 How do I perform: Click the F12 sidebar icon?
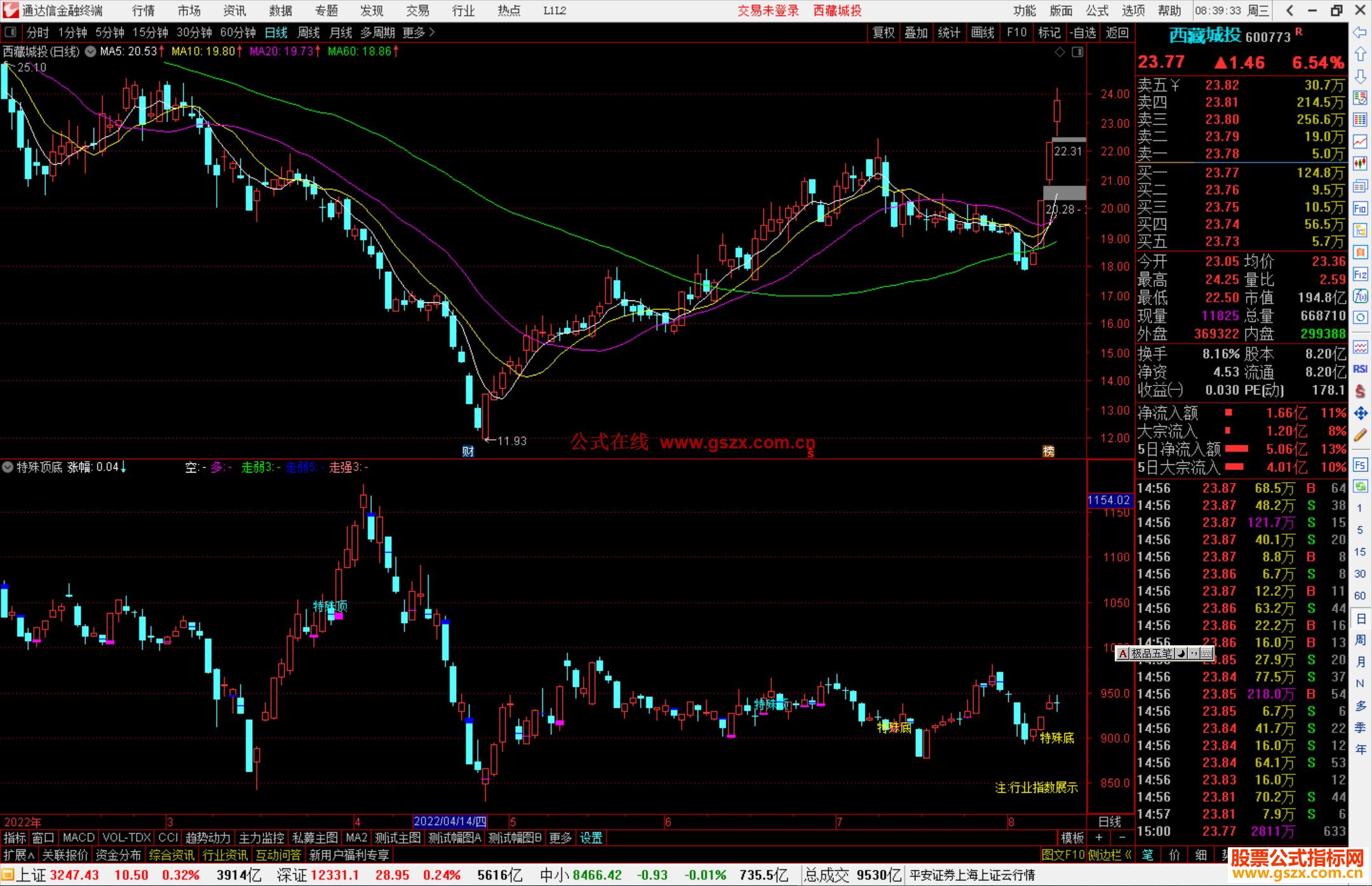tap(1360, 274)
